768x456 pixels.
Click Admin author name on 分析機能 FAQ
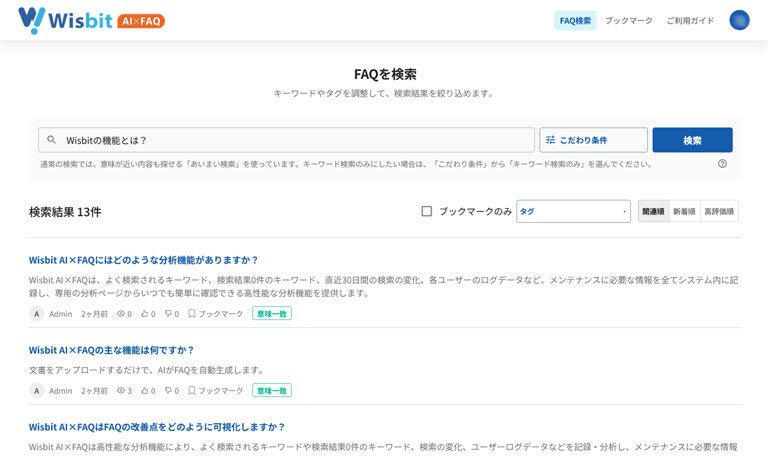click(x=61, y=314)
